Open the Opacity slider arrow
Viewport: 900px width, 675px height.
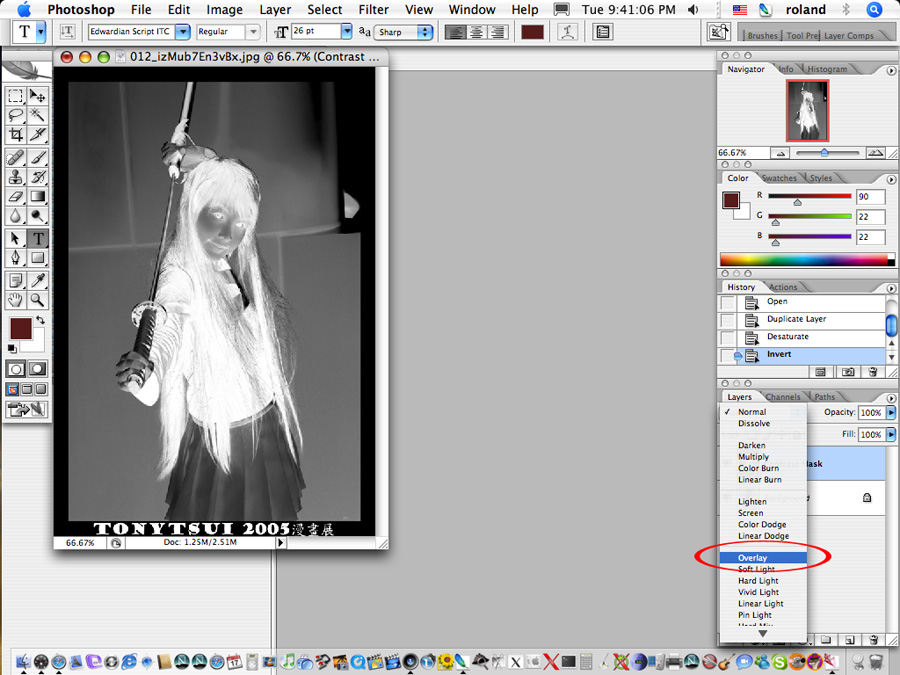coord(890,412)
